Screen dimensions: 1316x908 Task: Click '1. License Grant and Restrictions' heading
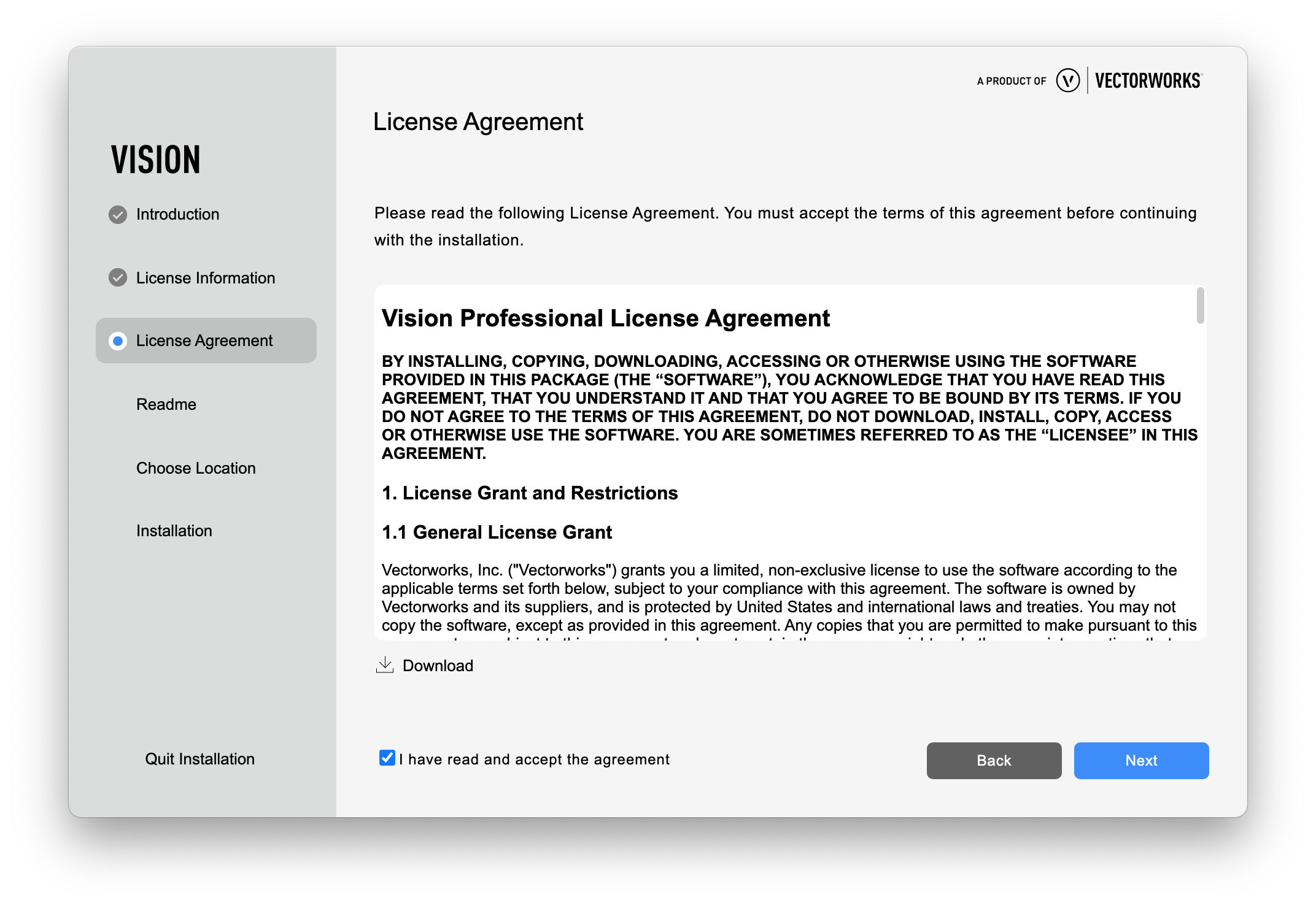530,493
